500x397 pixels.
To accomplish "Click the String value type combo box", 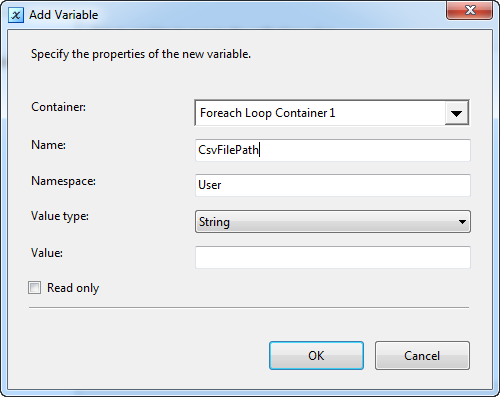I will 333,221.
